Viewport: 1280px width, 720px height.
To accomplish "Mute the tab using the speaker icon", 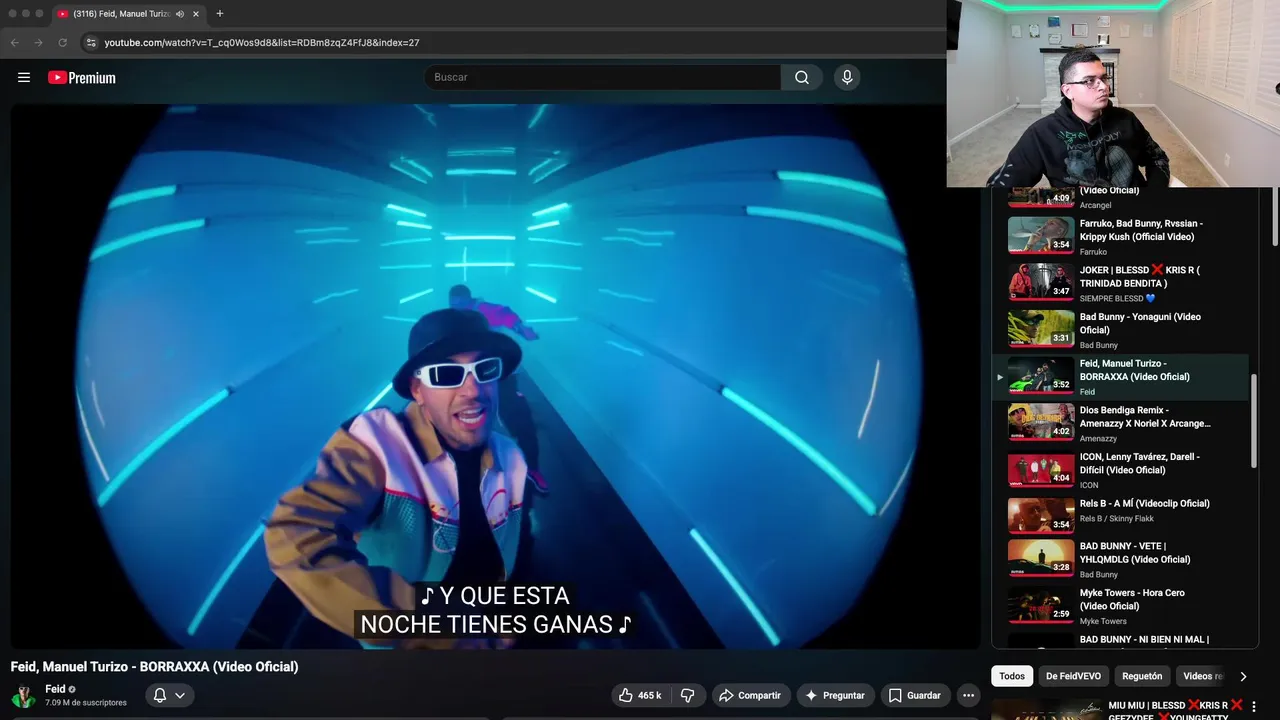I will coord(180,14).
